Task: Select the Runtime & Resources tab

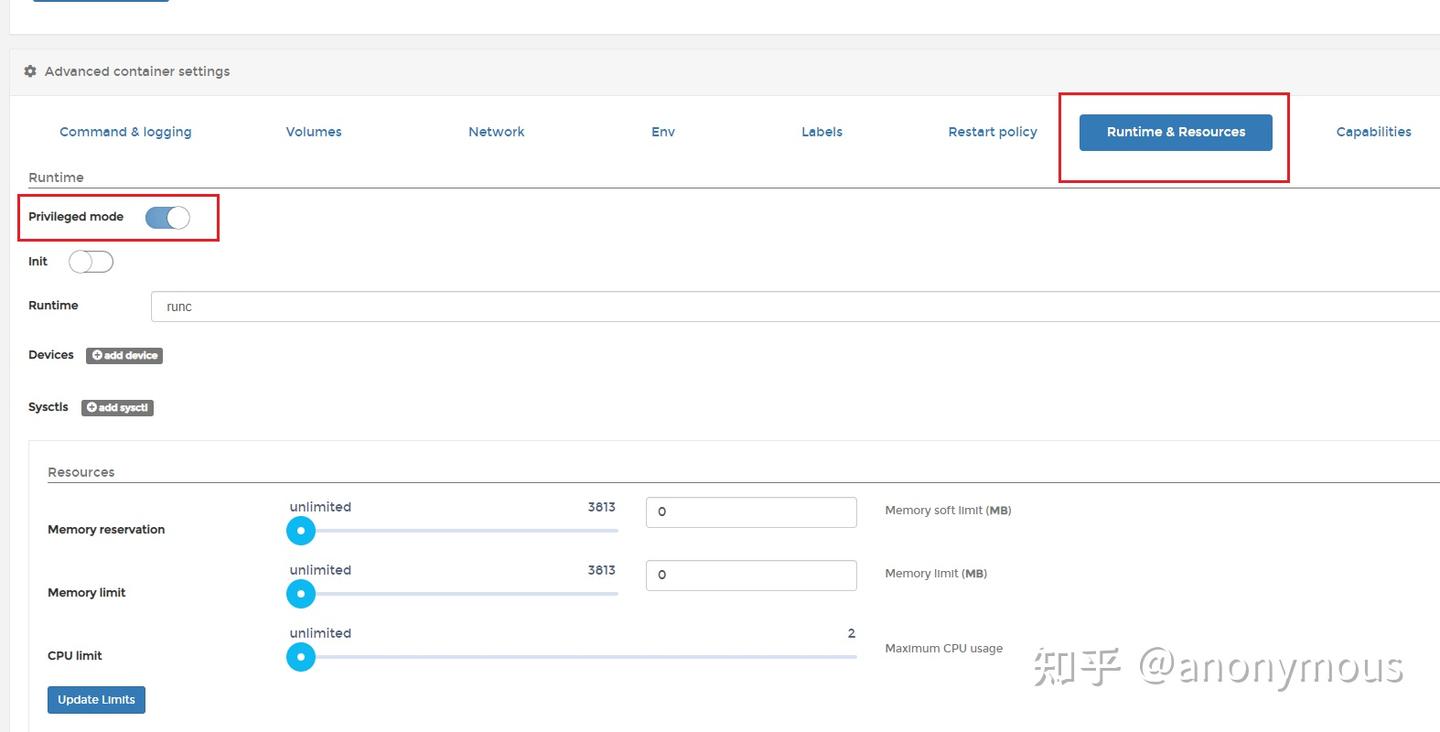Action: [1175, 132]
